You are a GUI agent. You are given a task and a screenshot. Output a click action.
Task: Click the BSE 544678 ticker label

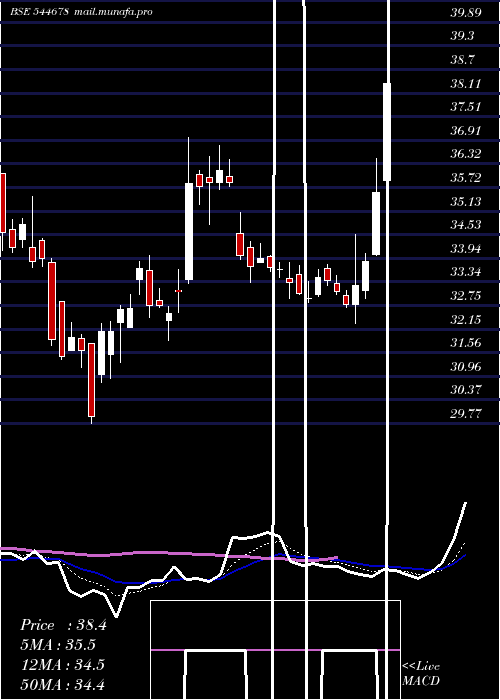39,12
